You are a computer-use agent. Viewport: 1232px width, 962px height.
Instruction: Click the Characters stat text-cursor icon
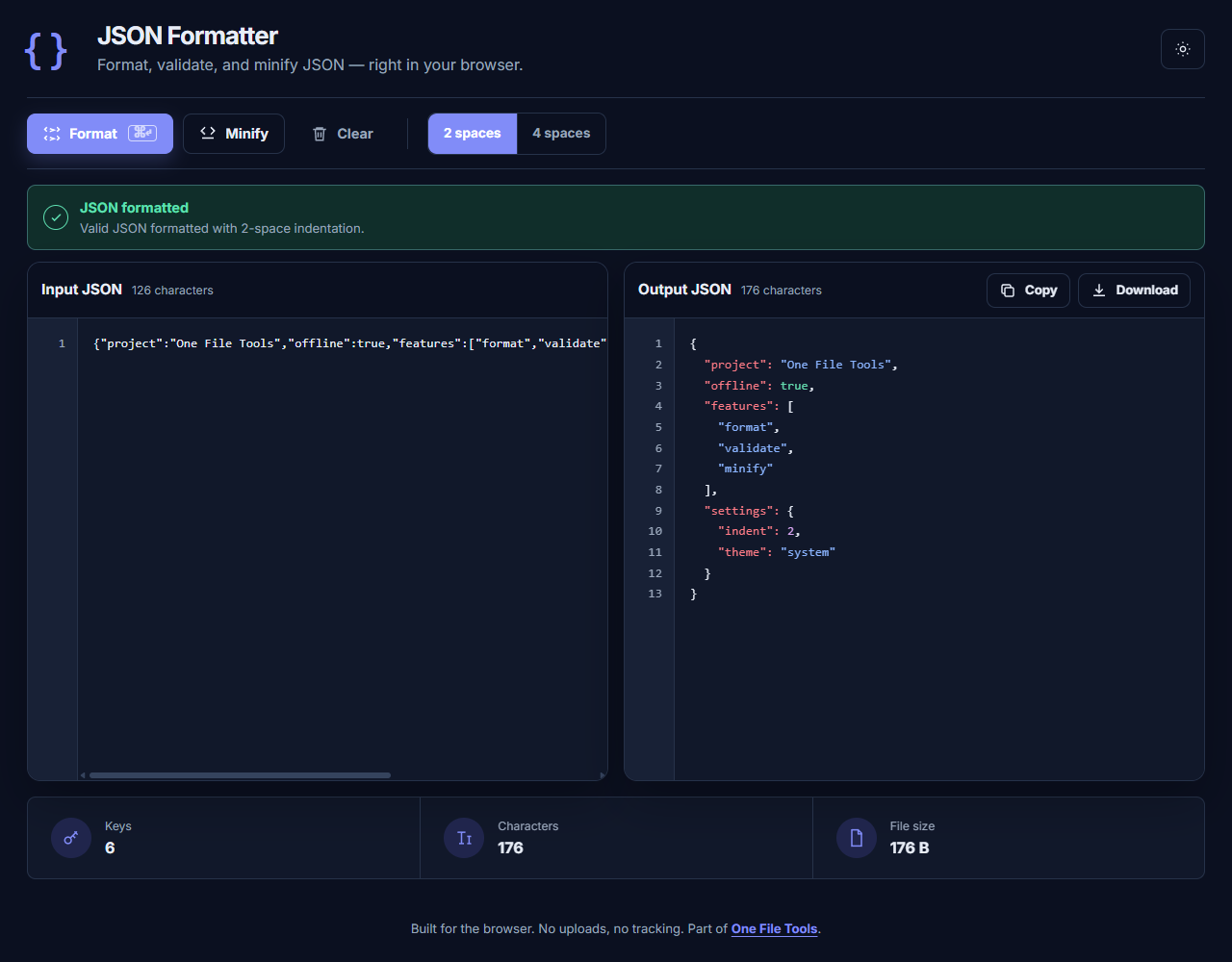(464, 838)
